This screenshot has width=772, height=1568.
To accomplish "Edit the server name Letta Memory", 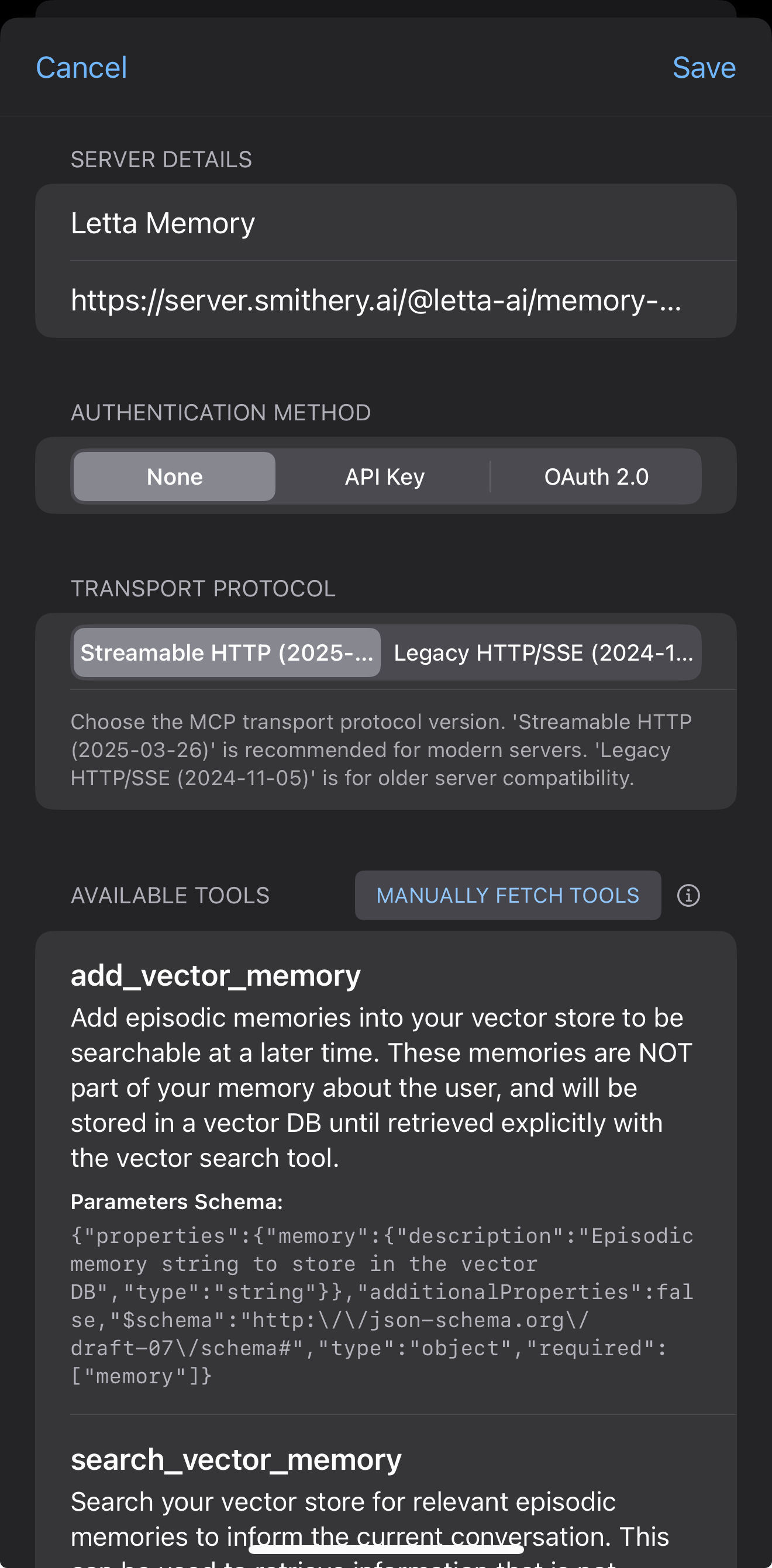I will 385,223.
